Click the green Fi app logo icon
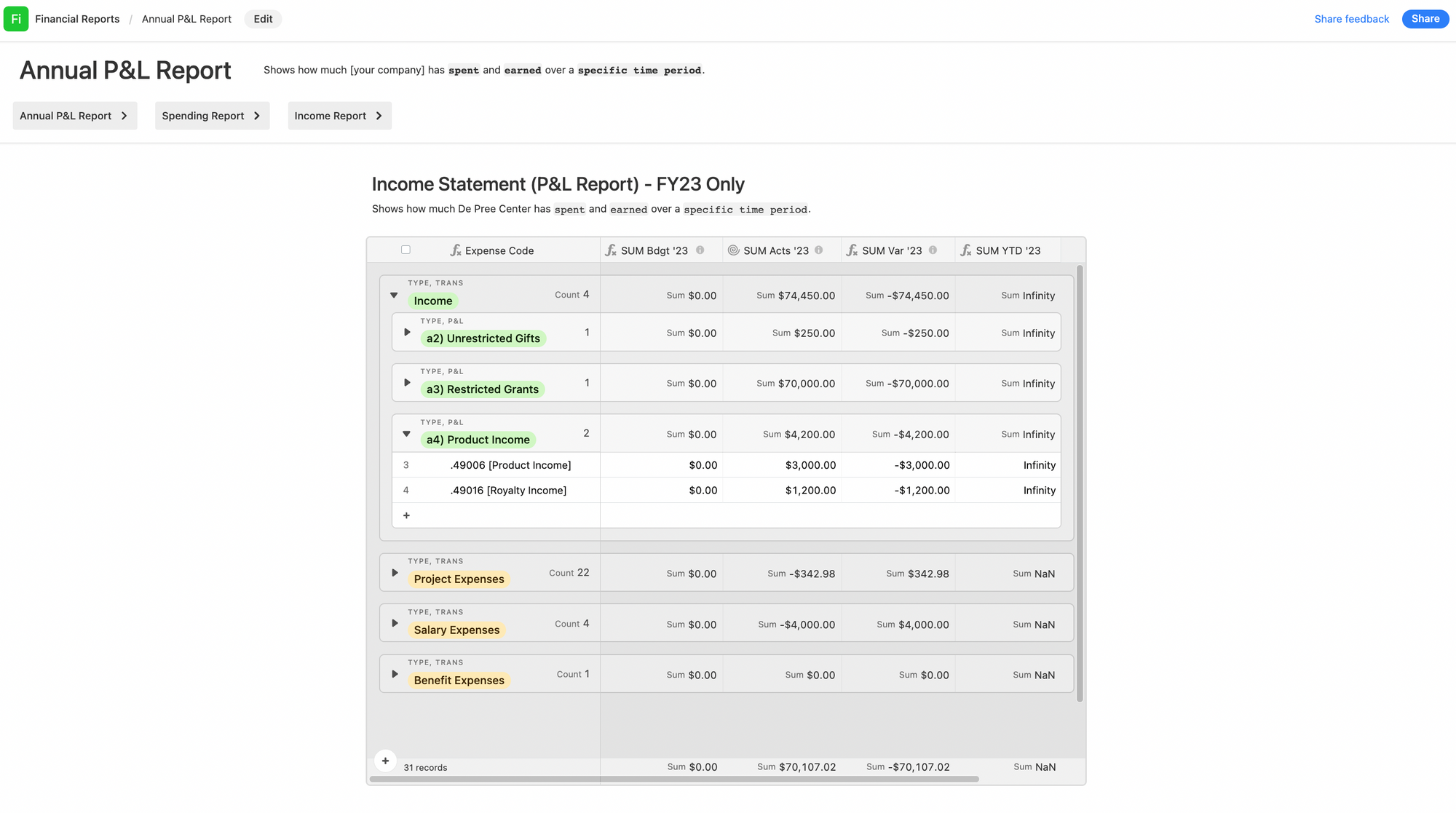 pyautogui.click(x=16, y=19)
